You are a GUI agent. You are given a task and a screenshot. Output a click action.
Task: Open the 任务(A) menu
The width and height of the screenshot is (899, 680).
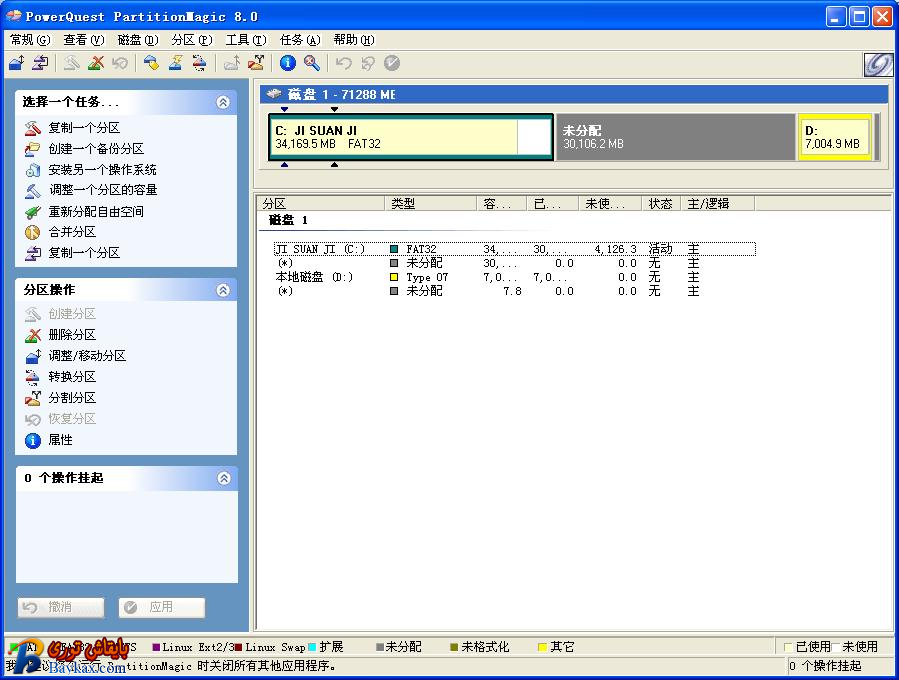click(x=300, y=40)
